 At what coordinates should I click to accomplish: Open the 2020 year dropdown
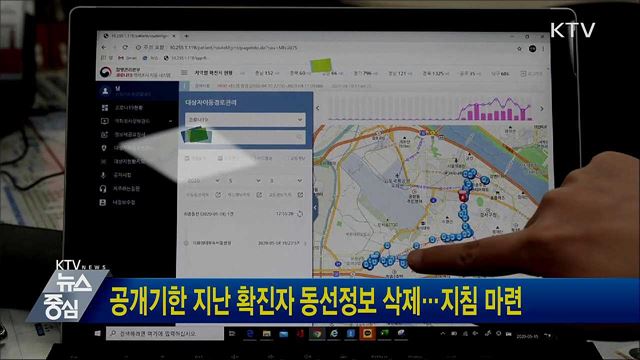(203, 180)
